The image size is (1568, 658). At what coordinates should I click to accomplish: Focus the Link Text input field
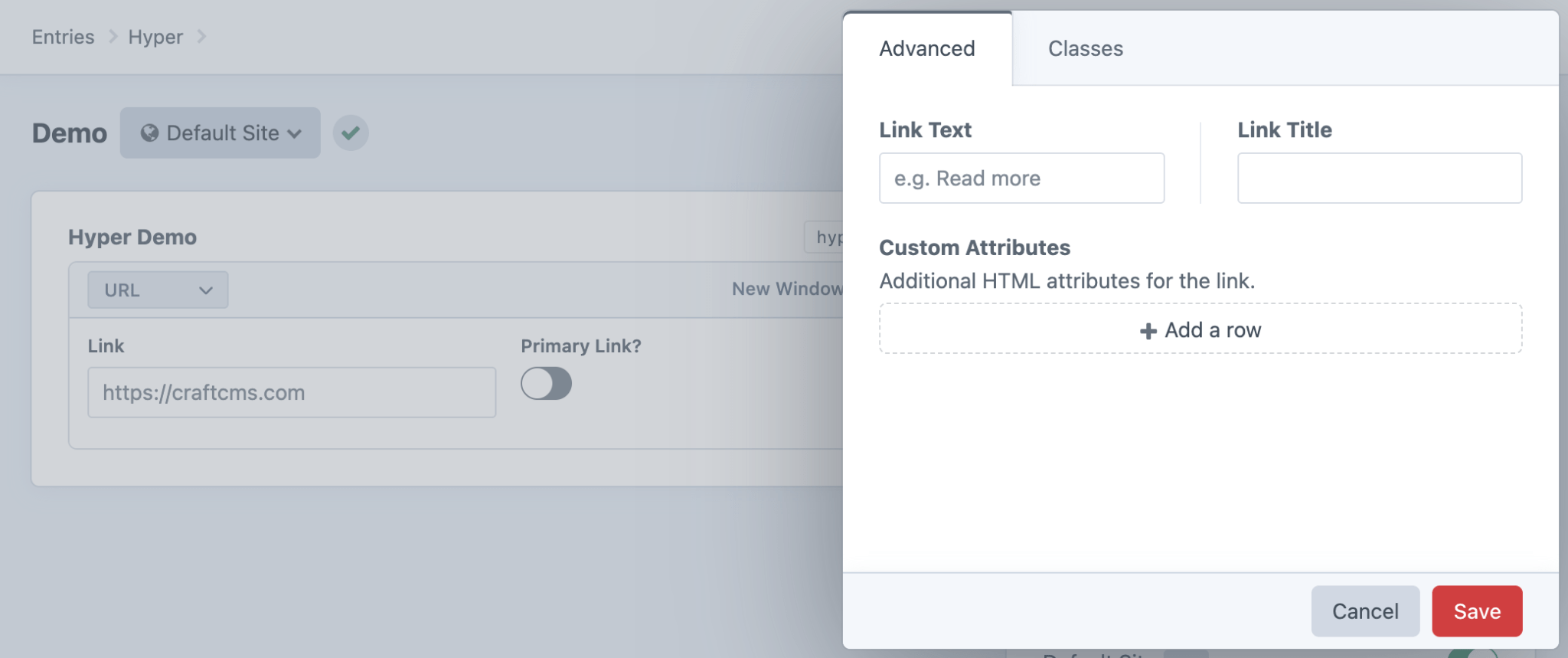click(x=1021, y=178)
